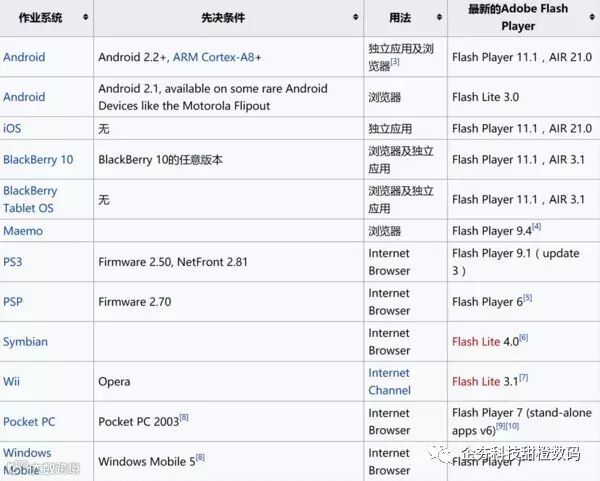Open the red Flash Lite link in Symbian row
This screenshot has width=600, height=481.
476,342
